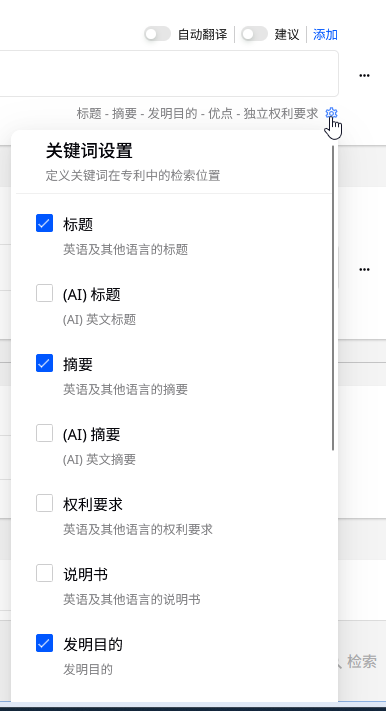
Task: Select the 说明书 option label
Action: pos(85,575)
